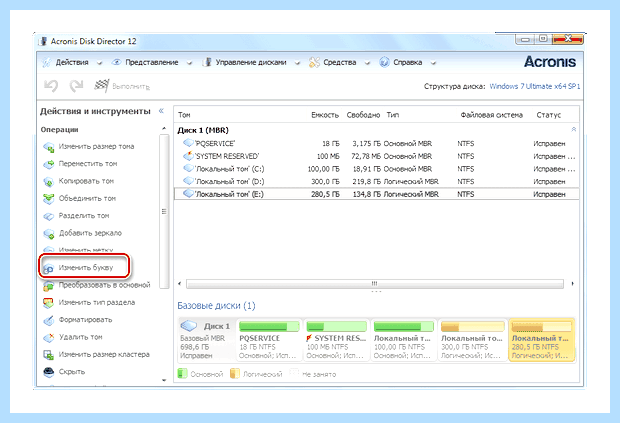Click the Изменить размер кластера label

(x=104, y=355)
